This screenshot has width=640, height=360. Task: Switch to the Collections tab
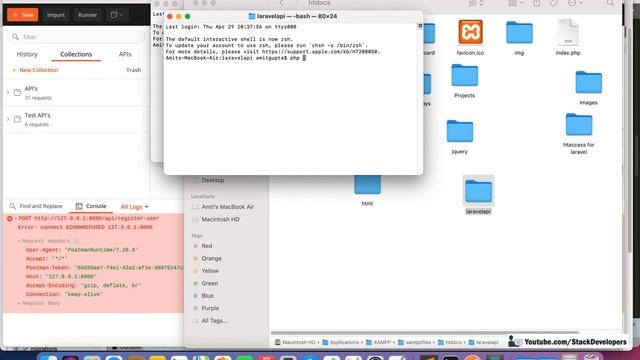[x=76, y=54]
